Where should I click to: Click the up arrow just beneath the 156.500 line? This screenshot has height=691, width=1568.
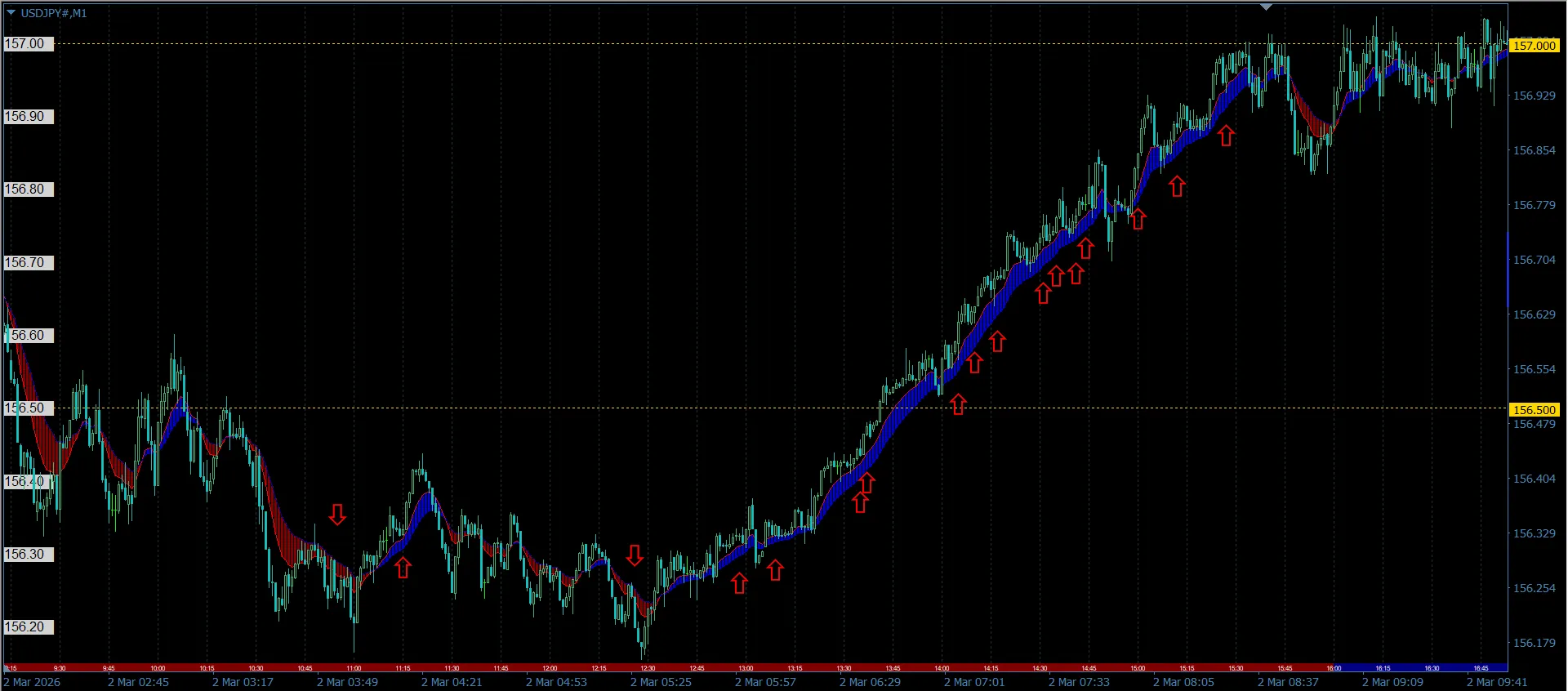tap(958, 403)
